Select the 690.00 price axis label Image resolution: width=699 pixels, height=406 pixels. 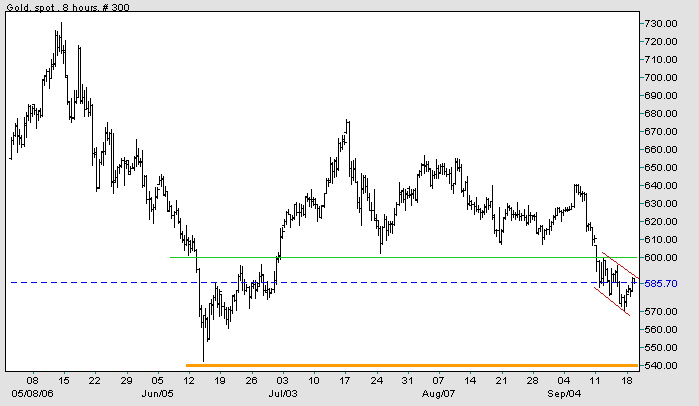click(661, 95)
